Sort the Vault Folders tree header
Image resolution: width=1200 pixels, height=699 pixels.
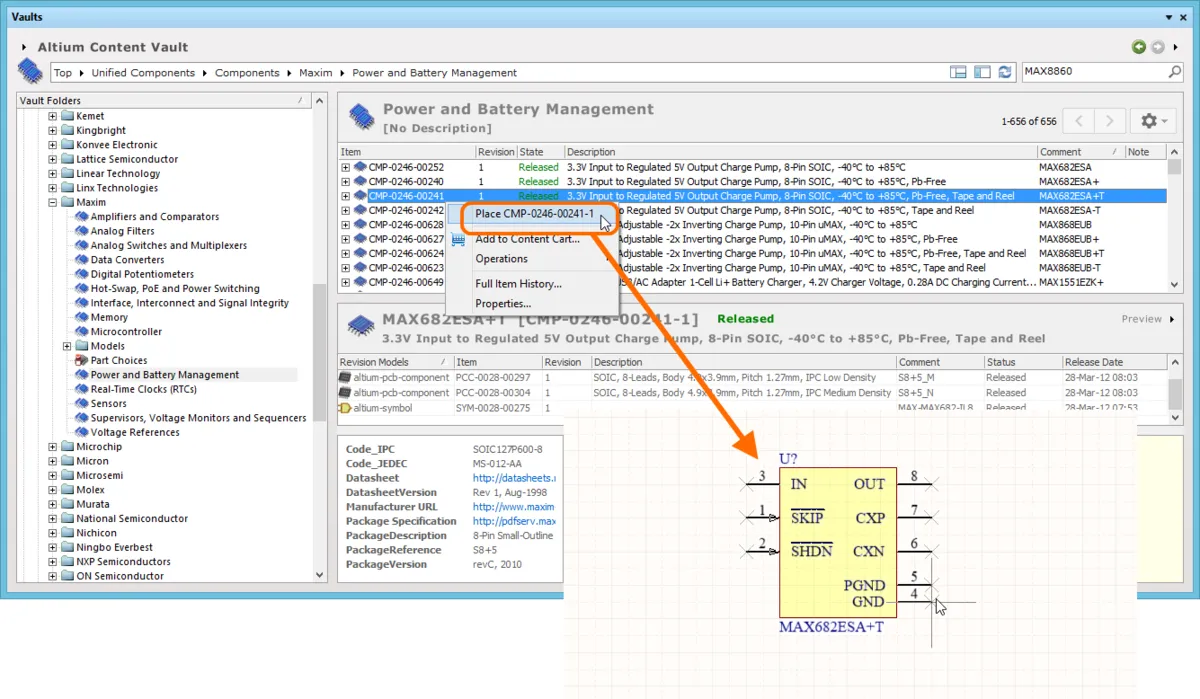[164, 100]
